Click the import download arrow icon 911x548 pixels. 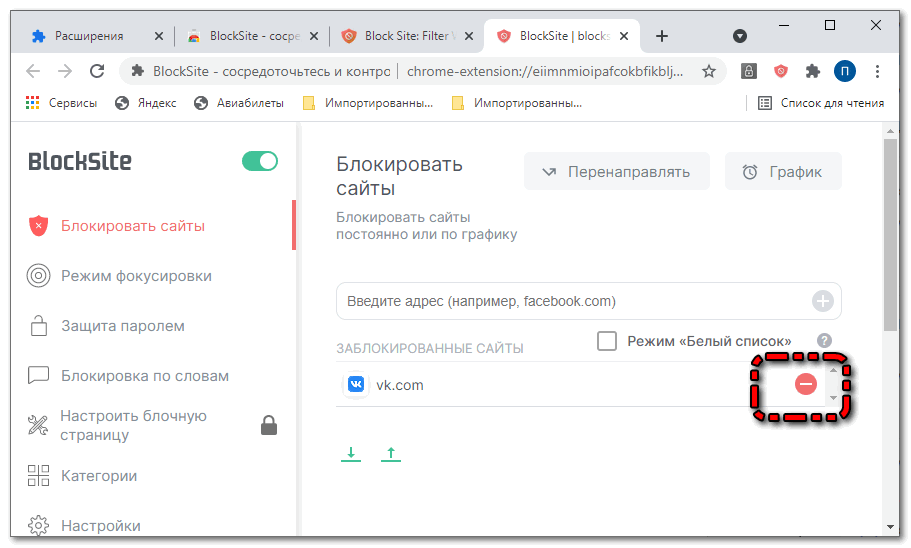[x=351, y=454]
